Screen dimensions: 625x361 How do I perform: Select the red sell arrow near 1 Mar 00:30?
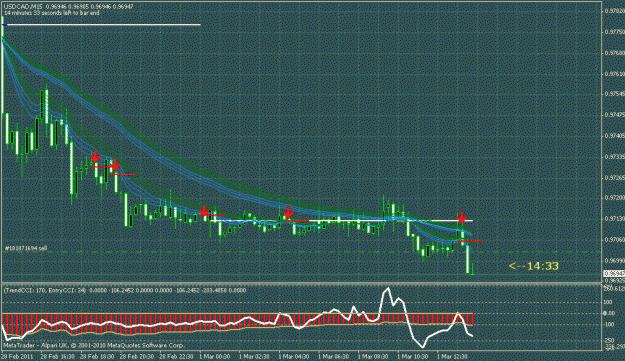(x=204, y=211)
